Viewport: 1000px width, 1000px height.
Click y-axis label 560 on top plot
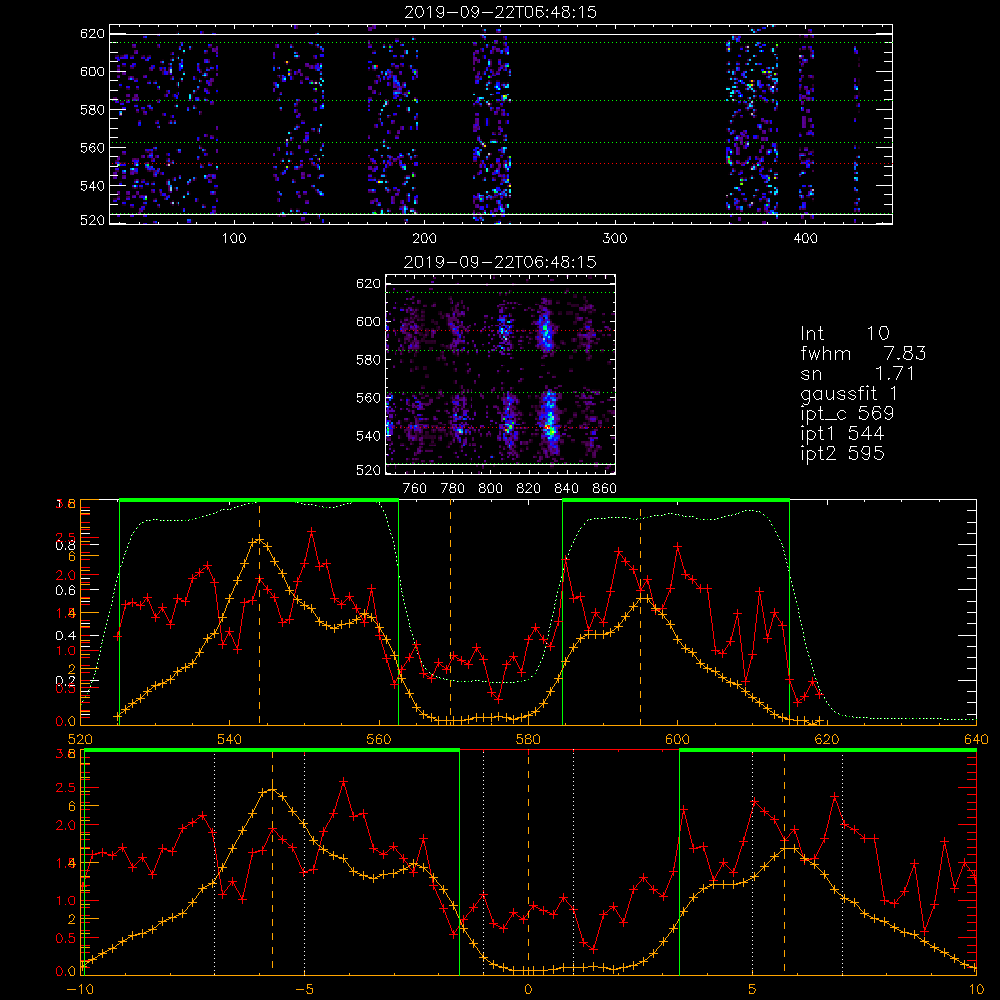(x=92, y=148)
